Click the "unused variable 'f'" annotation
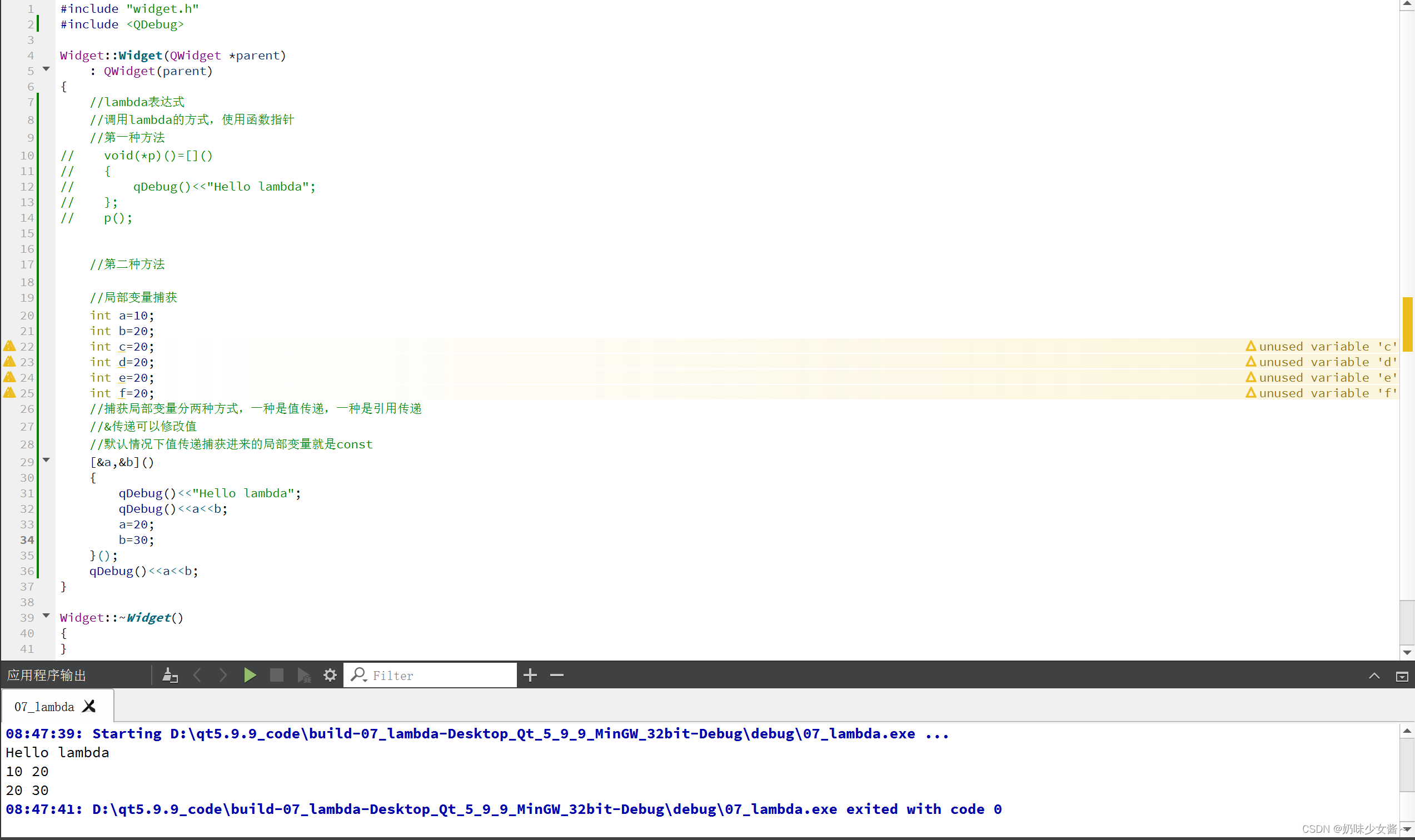The height and width of the screenshot is (840, 1415). 1322,393
